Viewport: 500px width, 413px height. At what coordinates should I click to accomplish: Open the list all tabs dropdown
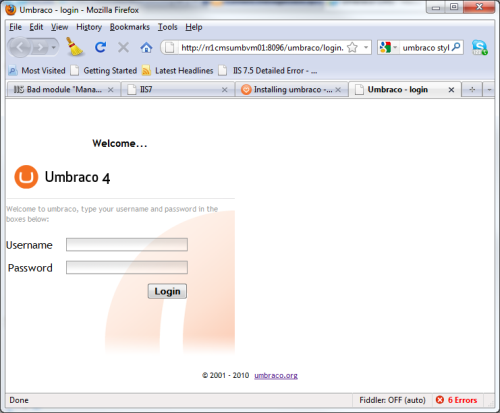pos(489,90)
